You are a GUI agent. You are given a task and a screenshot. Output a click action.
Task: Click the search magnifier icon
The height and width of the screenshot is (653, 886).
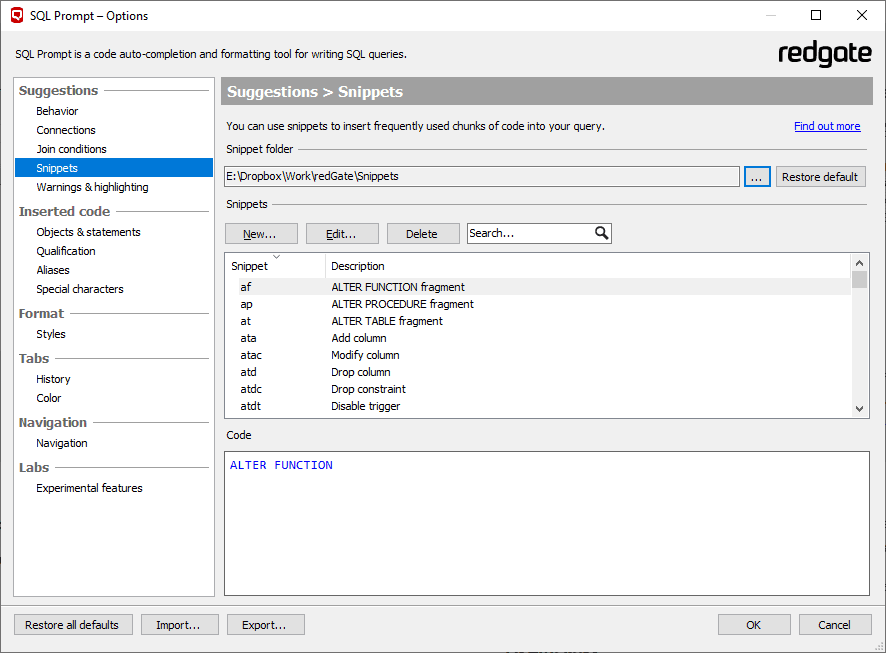pos(601,233)
